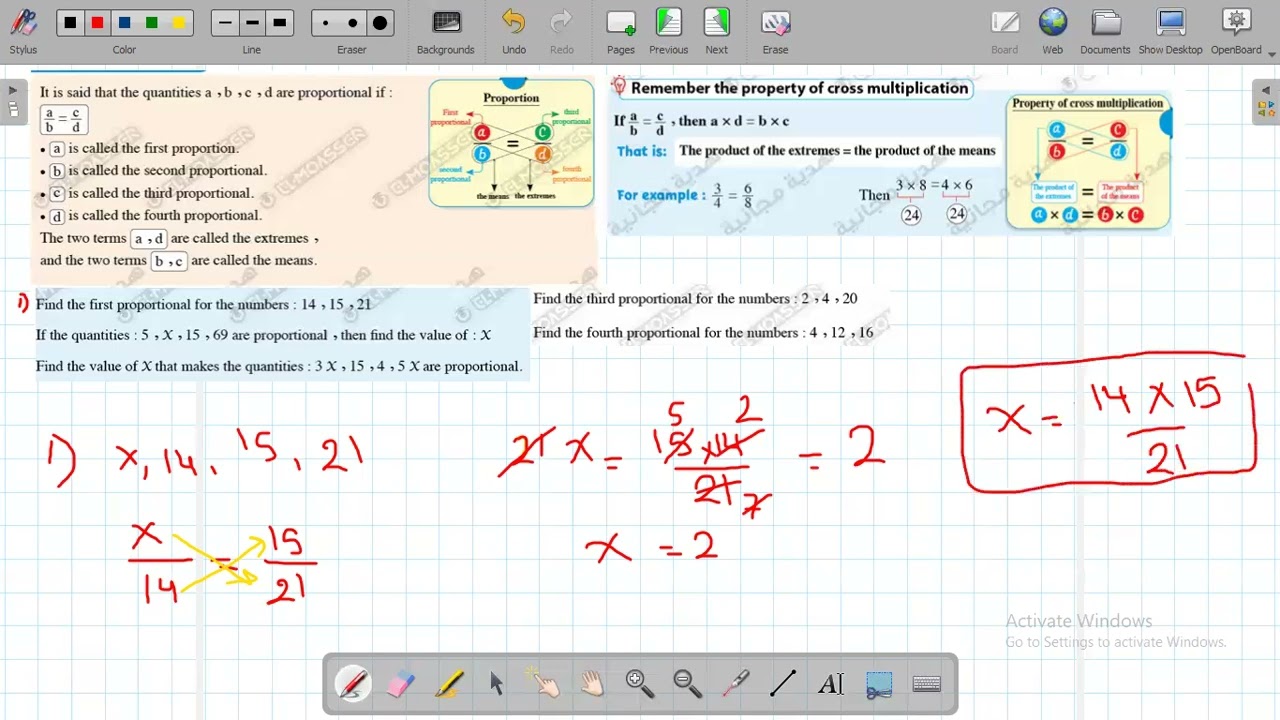The width and height of the screenshot is (1280, 720).
Task: Select the Capture part of screen tool
Action: coord(879,684)
